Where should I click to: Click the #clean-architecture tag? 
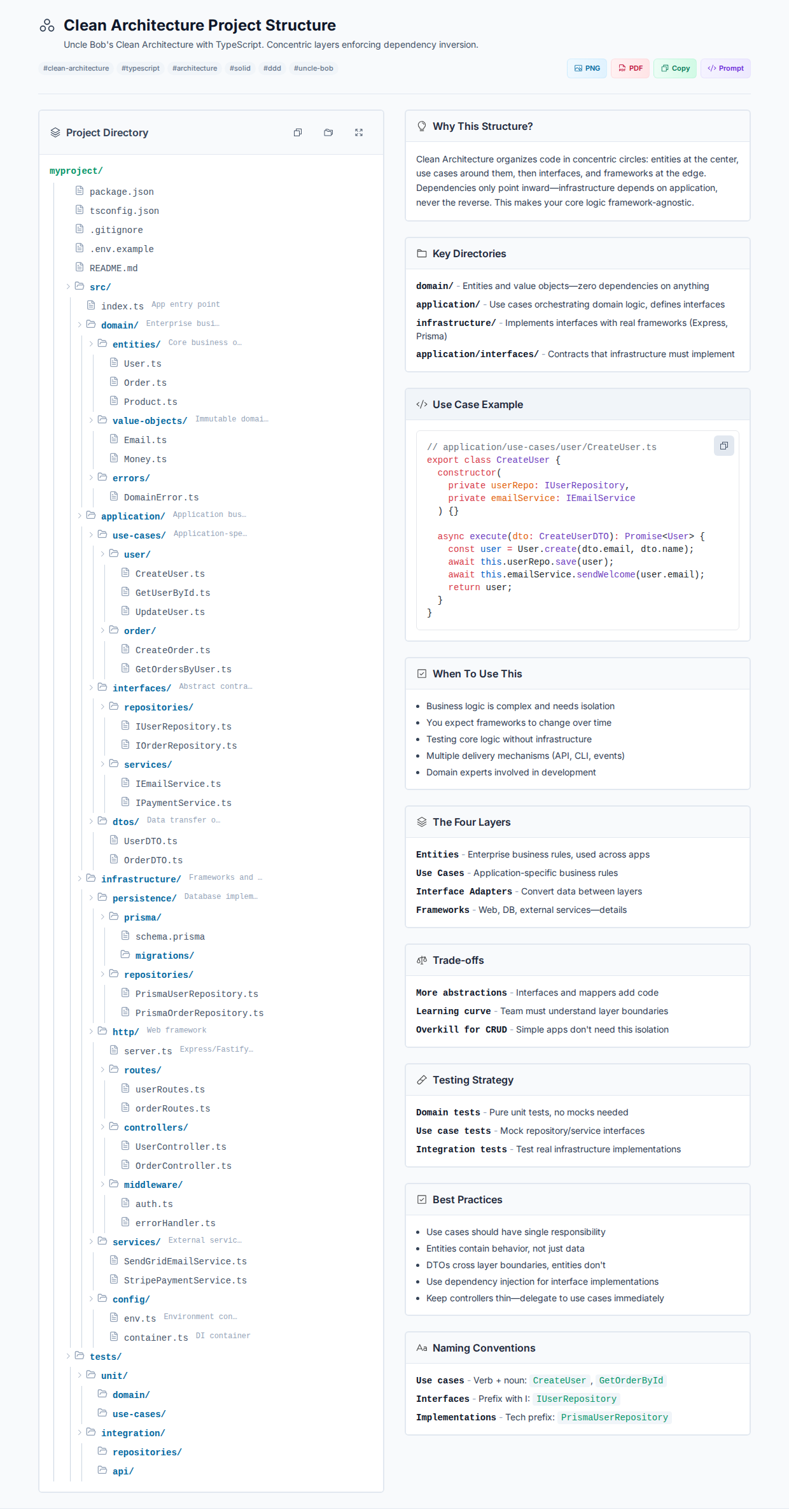tap(76, 68)
